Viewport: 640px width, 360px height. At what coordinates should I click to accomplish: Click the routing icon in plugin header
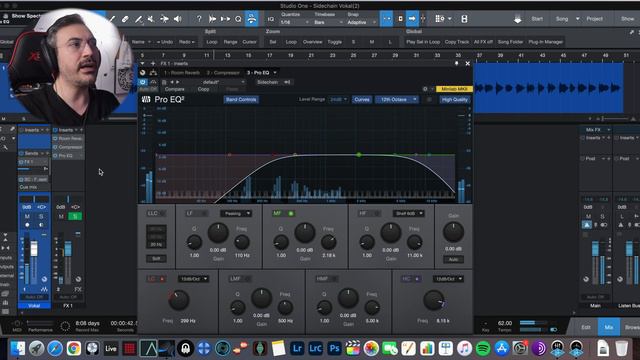point(153,73)
